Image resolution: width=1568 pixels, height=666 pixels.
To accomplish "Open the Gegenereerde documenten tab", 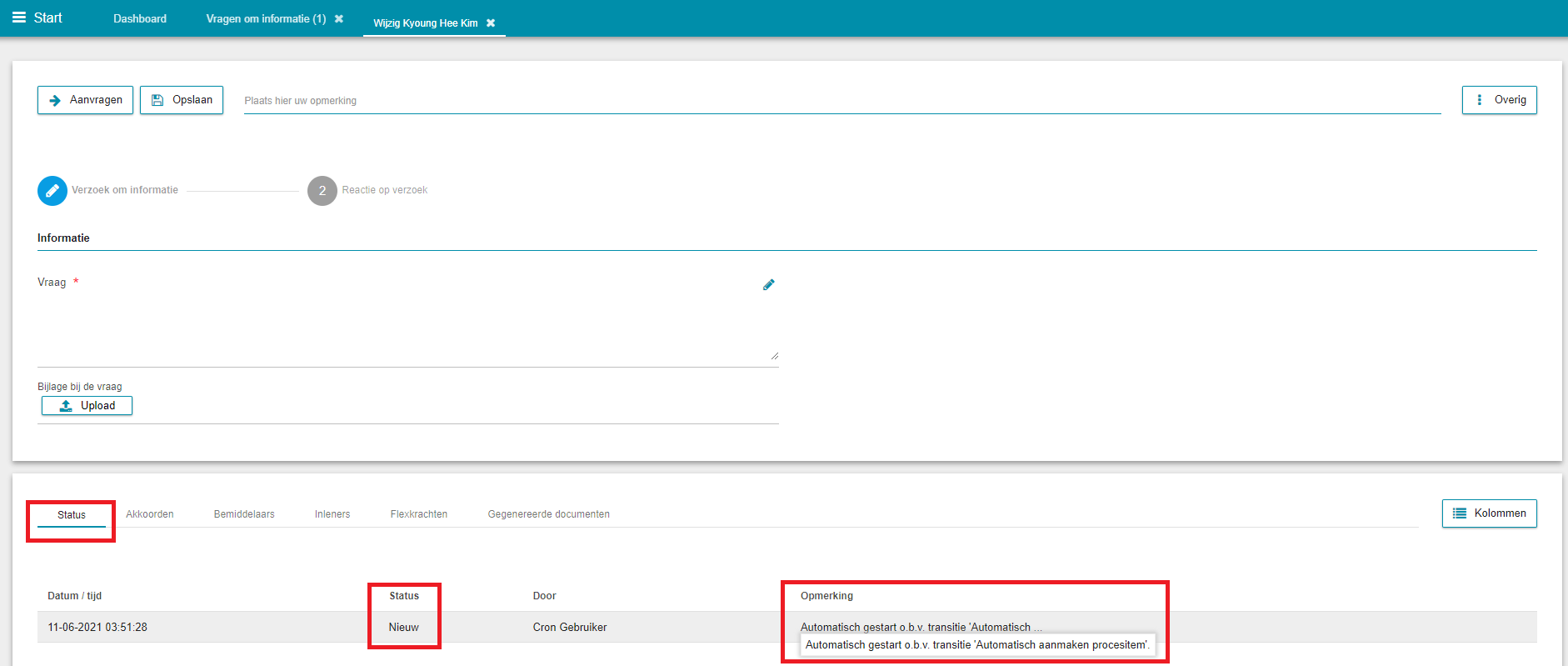I will pyautogui.click(x=548, y=514).
